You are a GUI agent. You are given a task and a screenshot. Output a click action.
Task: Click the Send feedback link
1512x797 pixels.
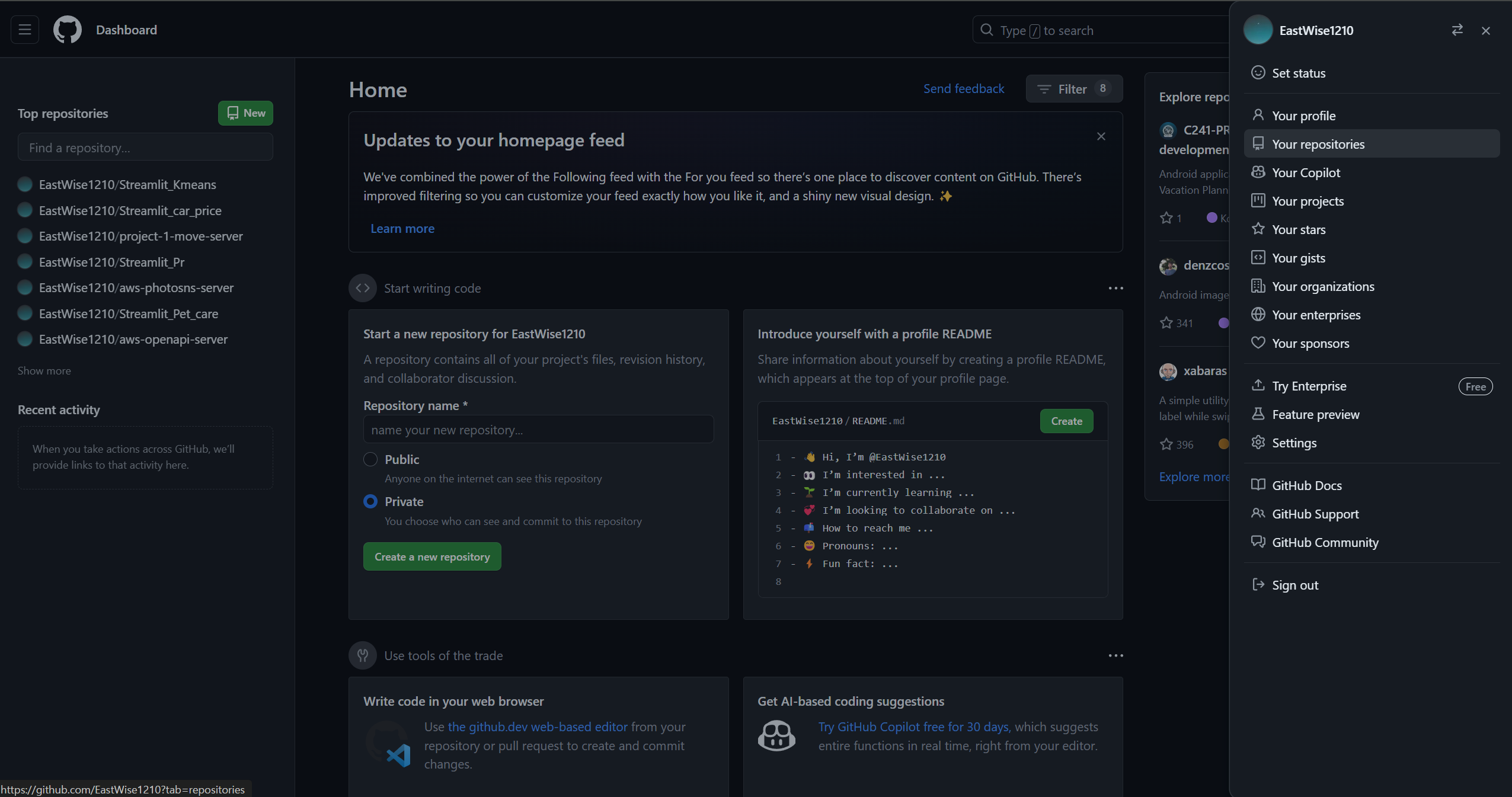pos(964,88)
